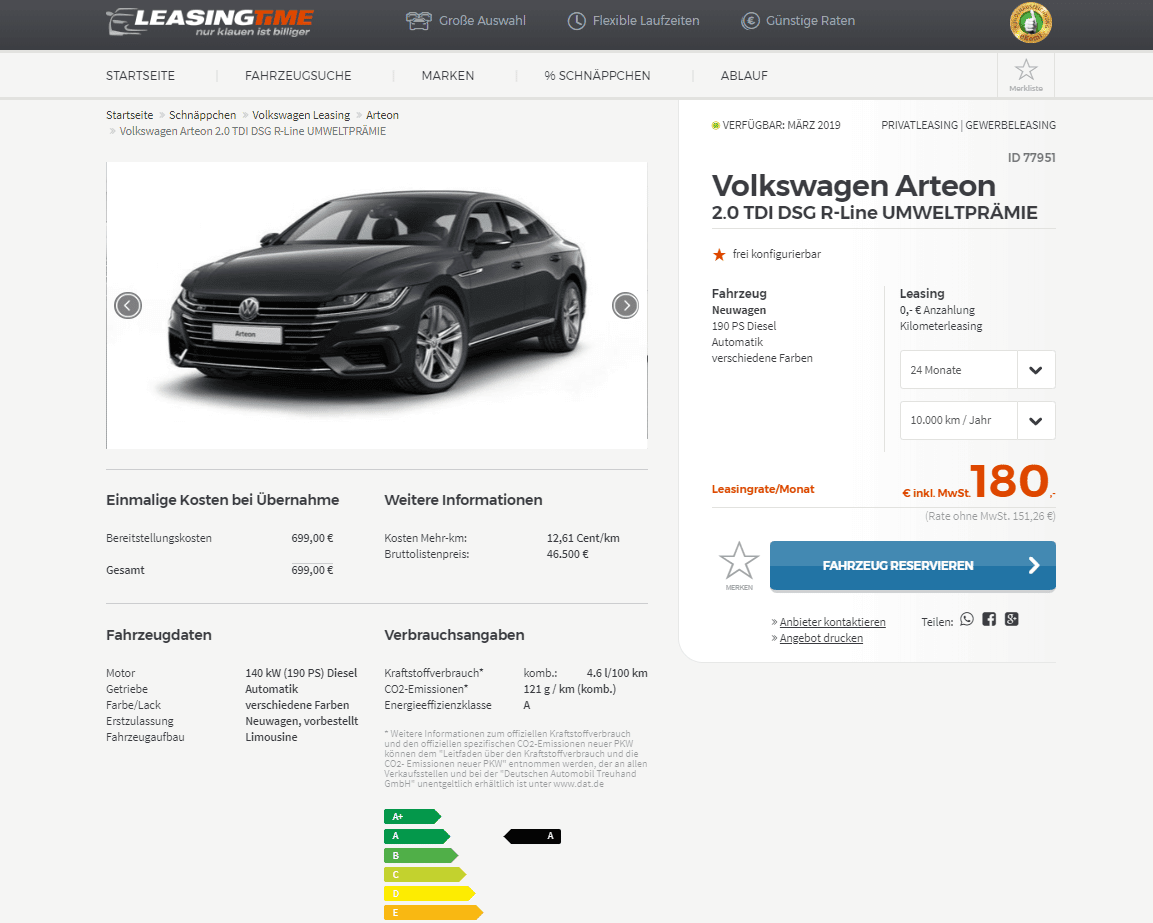Share offer via Facebook icon
The height and width of the screenshot is (923, 1153).
tap(989, 619)
